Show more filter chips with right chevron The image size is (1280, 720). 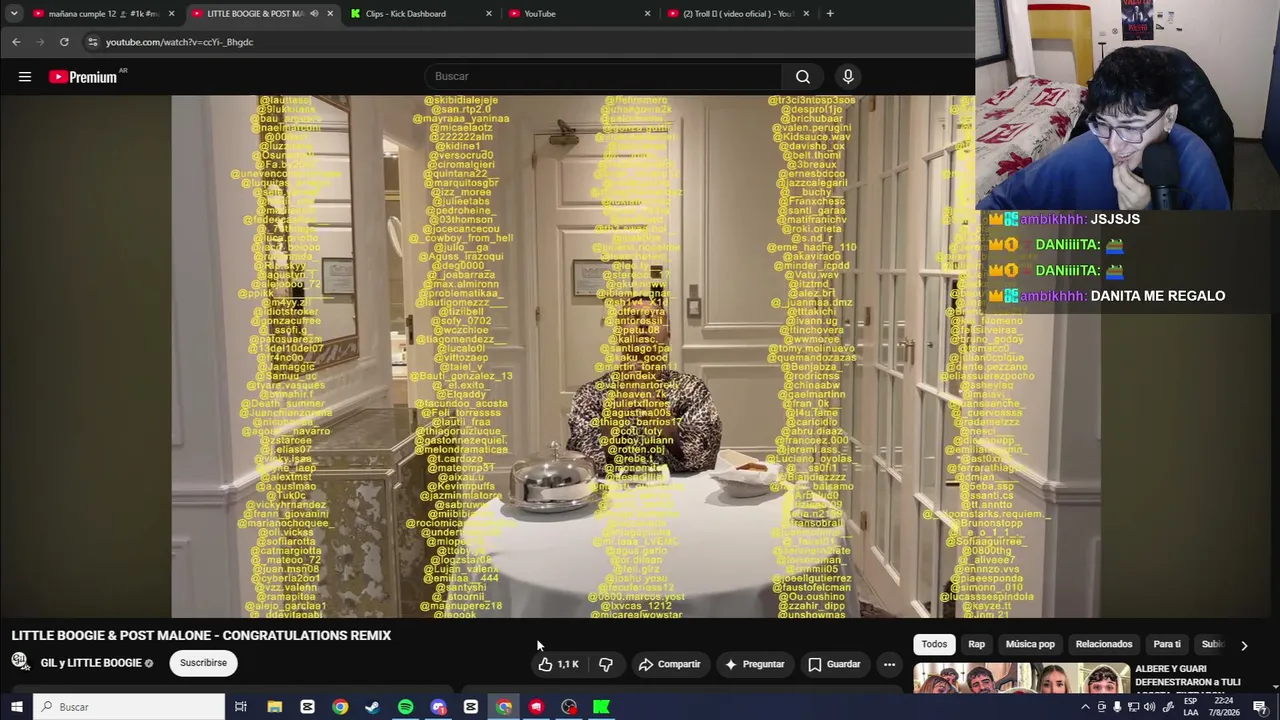click(x=1244, y=645)
